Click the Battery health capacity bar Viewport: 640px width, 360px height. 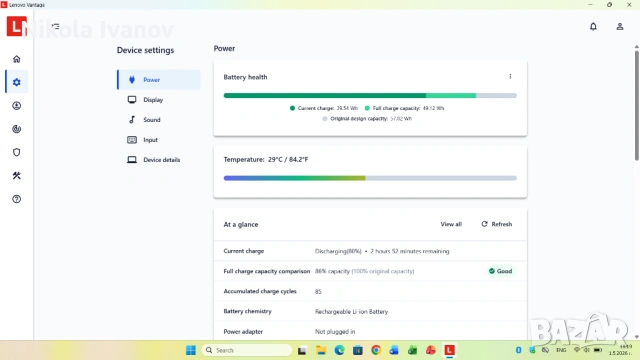tap(370, 96)
